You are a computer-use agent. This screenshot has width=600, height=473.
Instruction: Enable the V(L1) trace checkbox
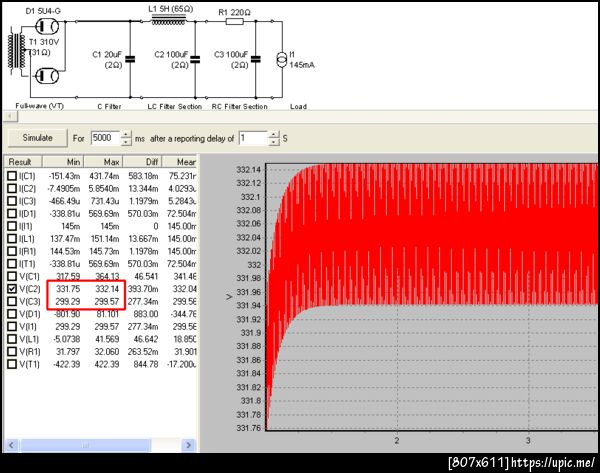(12, 339)
